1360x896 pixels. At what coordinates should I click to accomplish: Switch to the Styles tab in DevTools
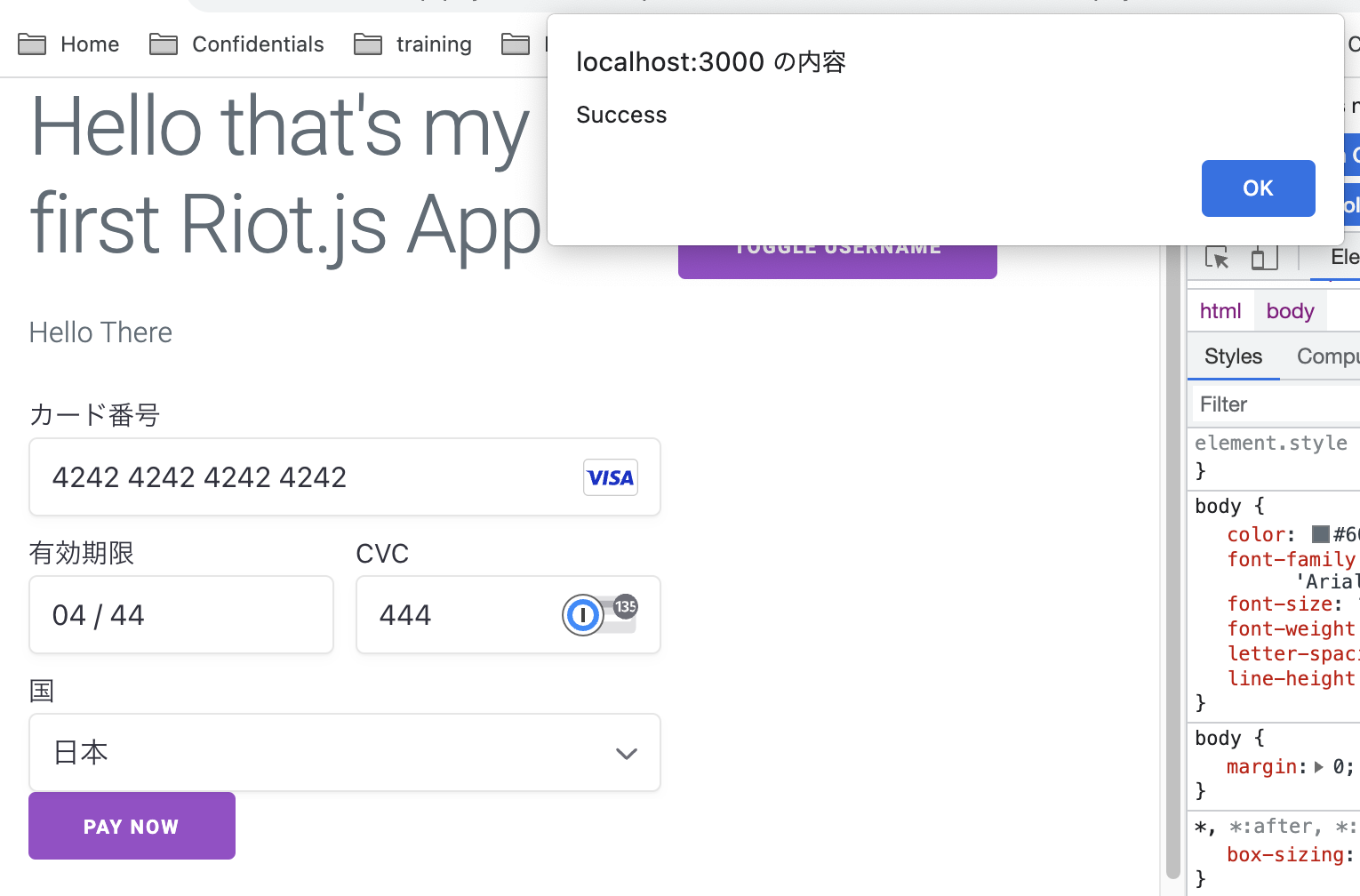1233,356
